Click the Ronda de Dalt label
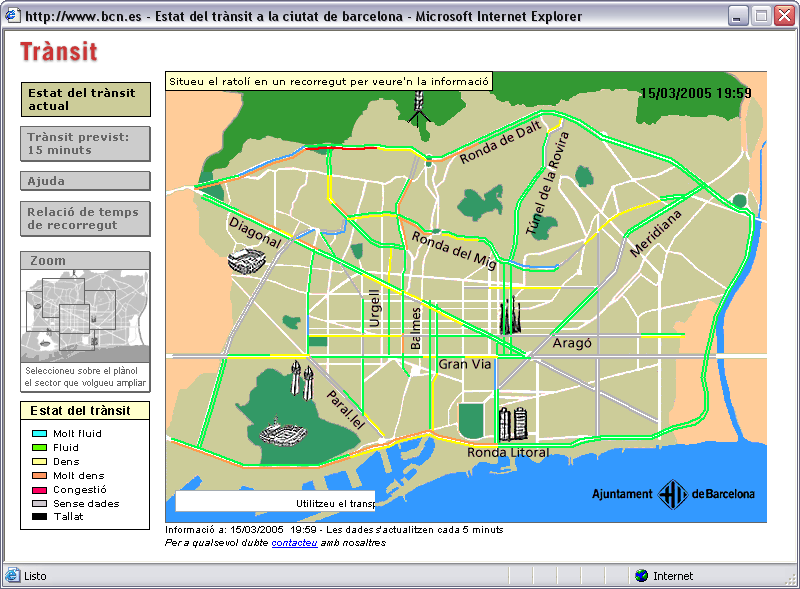This screenshot has width=800, height=589. (501, 142)
